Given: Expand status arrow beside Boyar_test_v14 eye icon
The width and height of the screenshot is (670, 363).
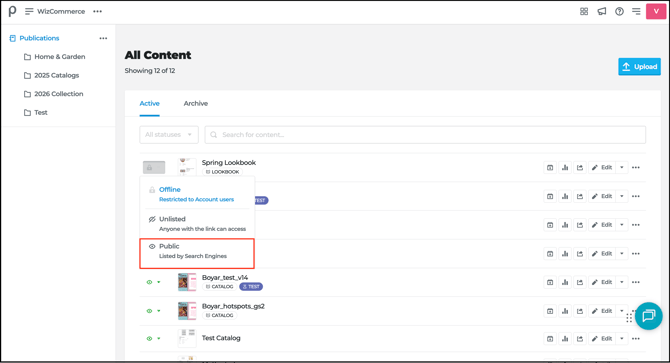Looking at the screenshot, I should [159, 282].
